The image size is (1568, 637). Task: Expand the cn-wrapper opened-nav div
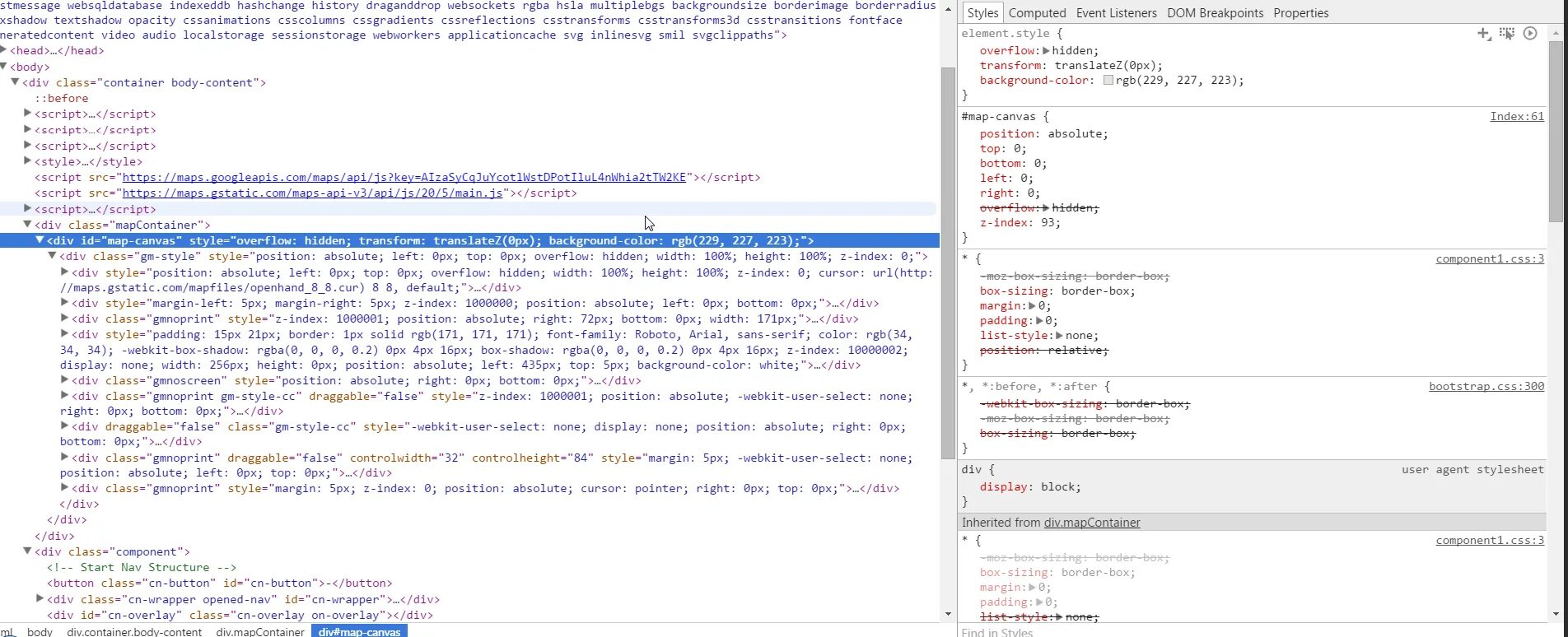40,599
